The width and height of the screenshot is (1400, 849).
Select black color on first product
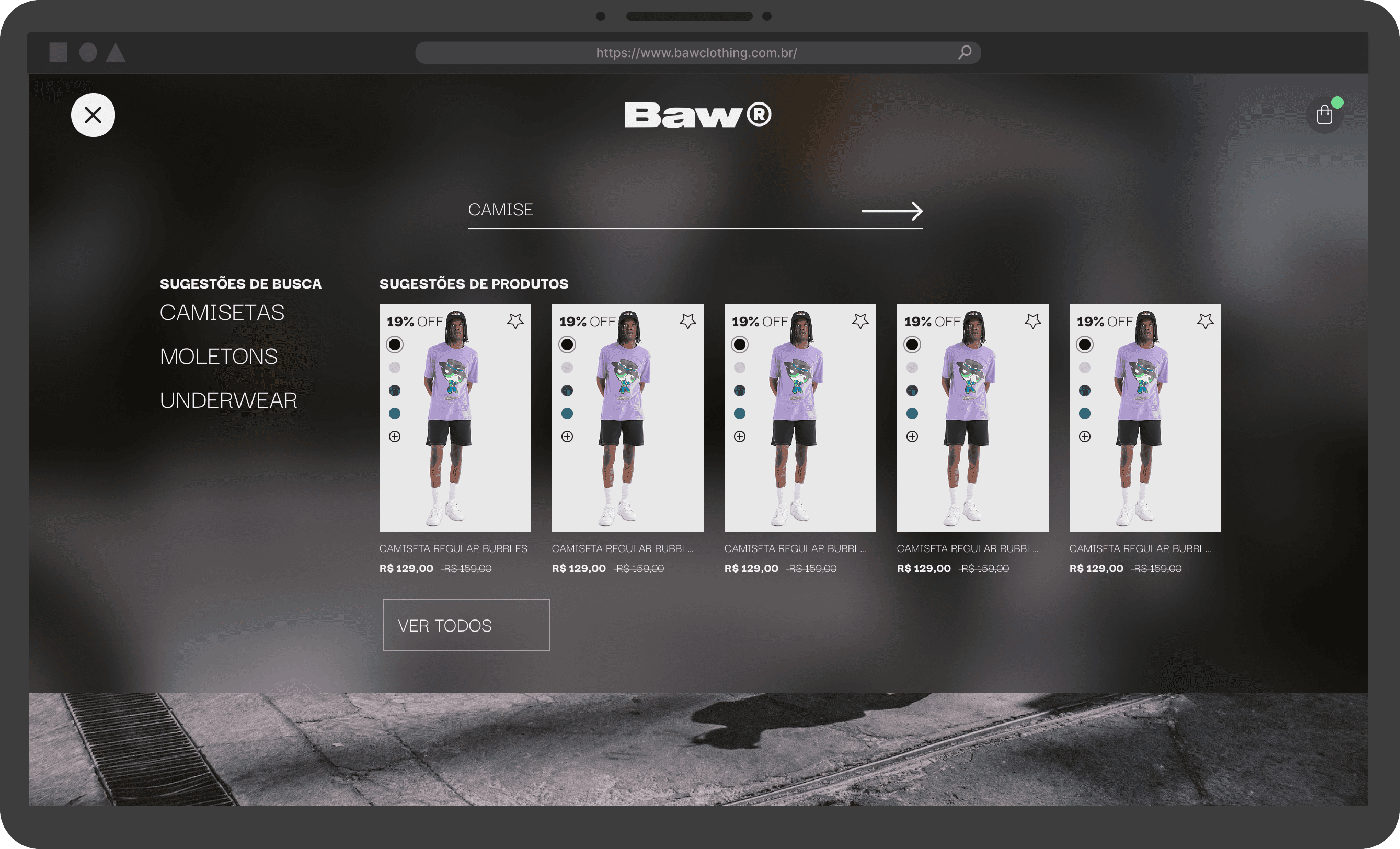395,345
